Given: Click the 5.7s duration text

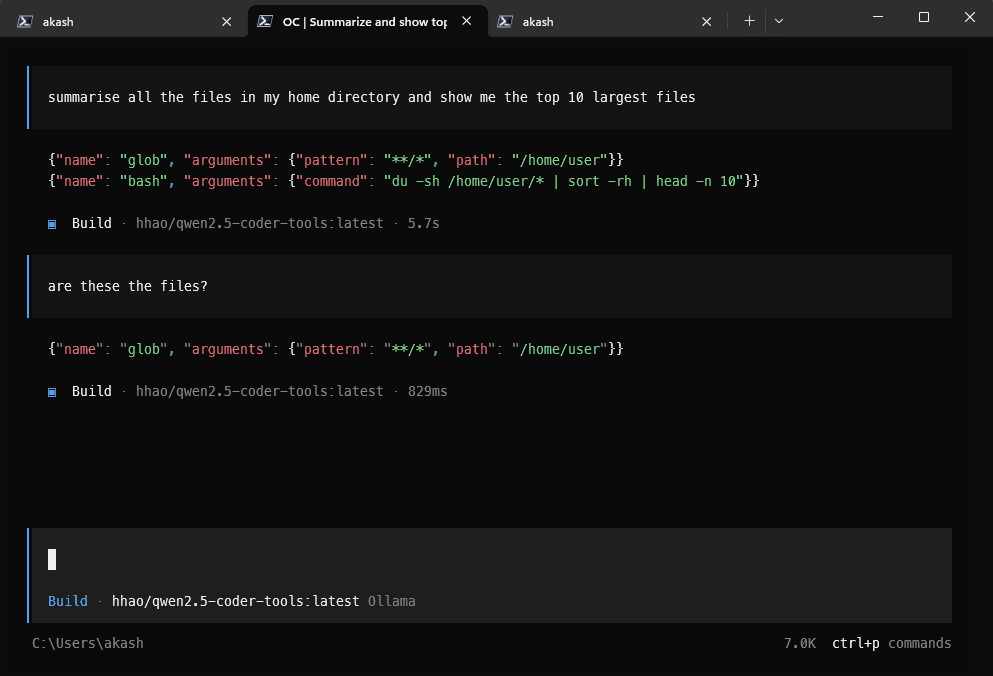Looking at the screenshot, I should coord(424,223).
